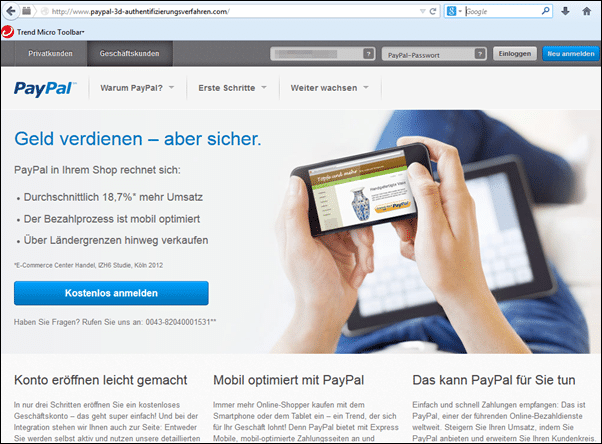Screen dimensions: 602x444
Task: Click text 'PayPal in Ihrem Shop rechnet sich:'
Action: 97,170
